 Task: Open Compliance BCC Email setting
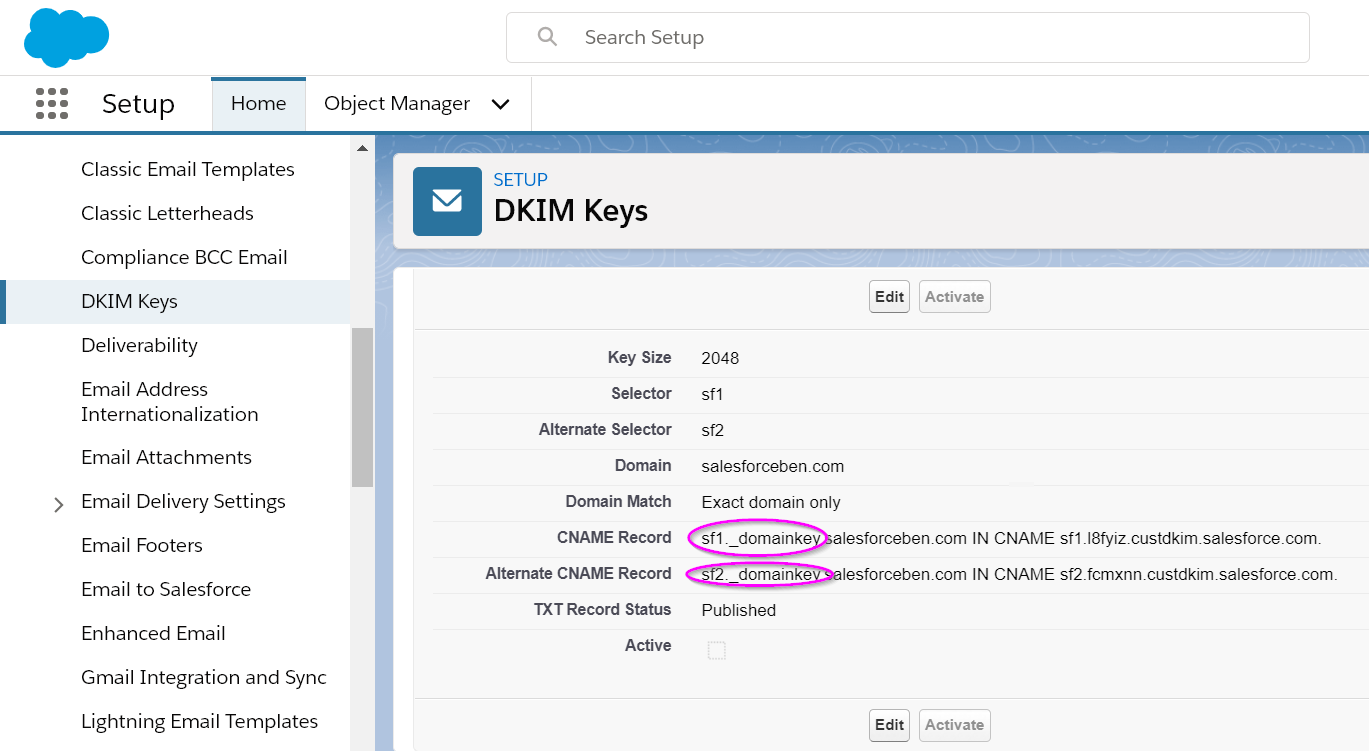[184, 257]
